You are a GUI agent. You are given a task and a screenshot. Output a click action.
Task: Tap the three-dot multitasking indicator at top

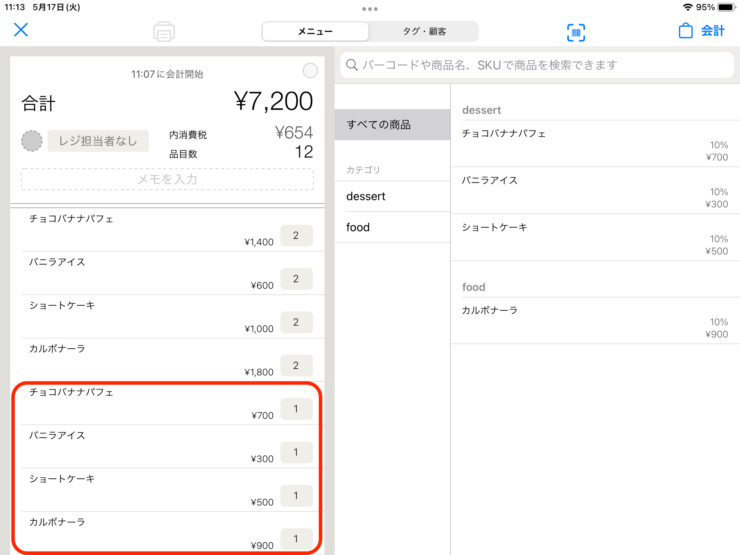pyautogui.click(x=370, y=9)
